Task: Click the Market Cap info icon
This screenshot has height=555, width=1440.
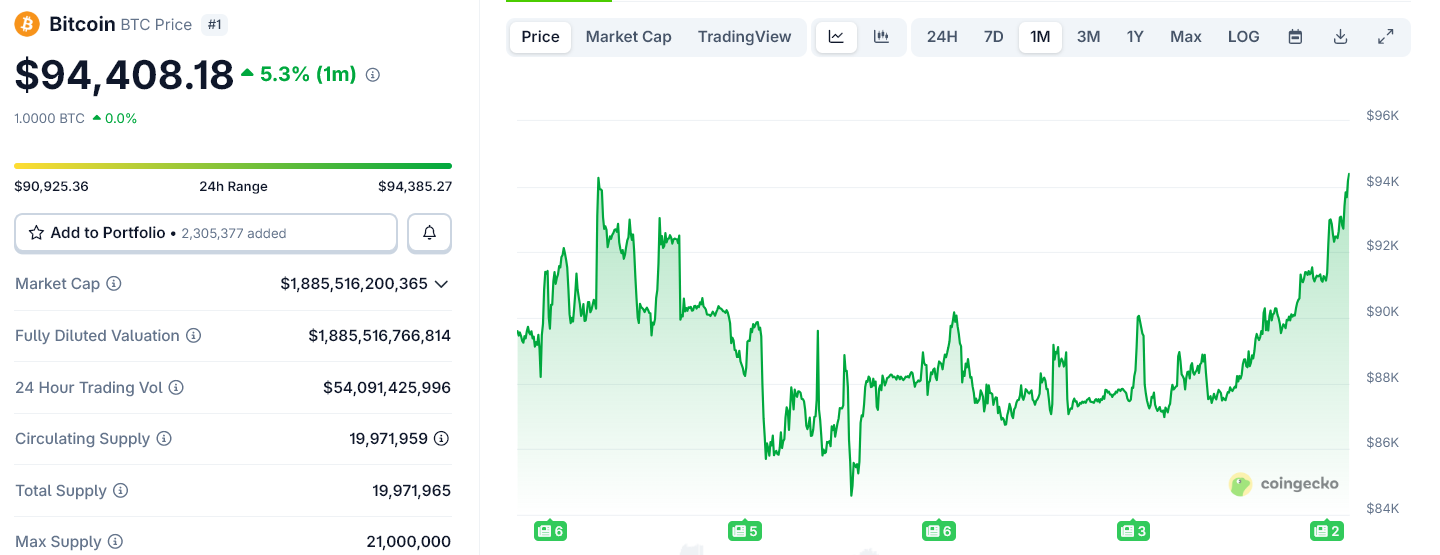Action: coord(114,284)
